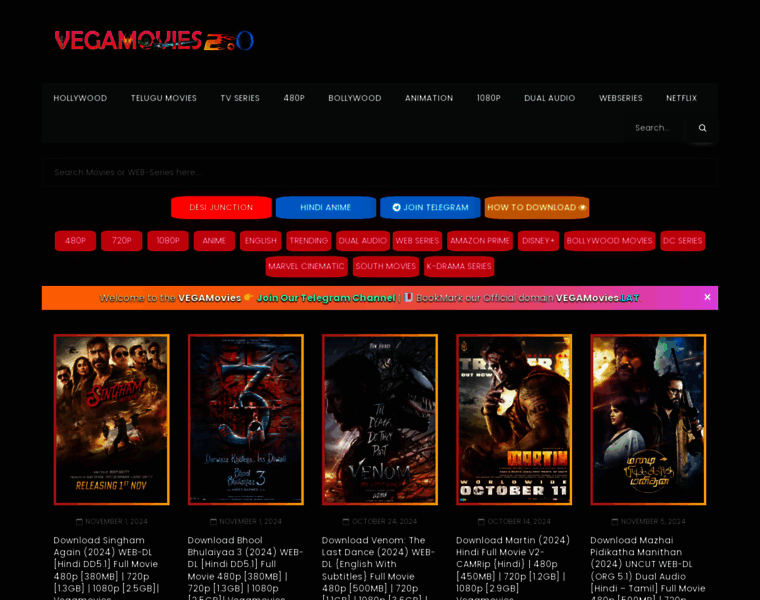Open the Download Singham Again title link

(x=108, y=568)
